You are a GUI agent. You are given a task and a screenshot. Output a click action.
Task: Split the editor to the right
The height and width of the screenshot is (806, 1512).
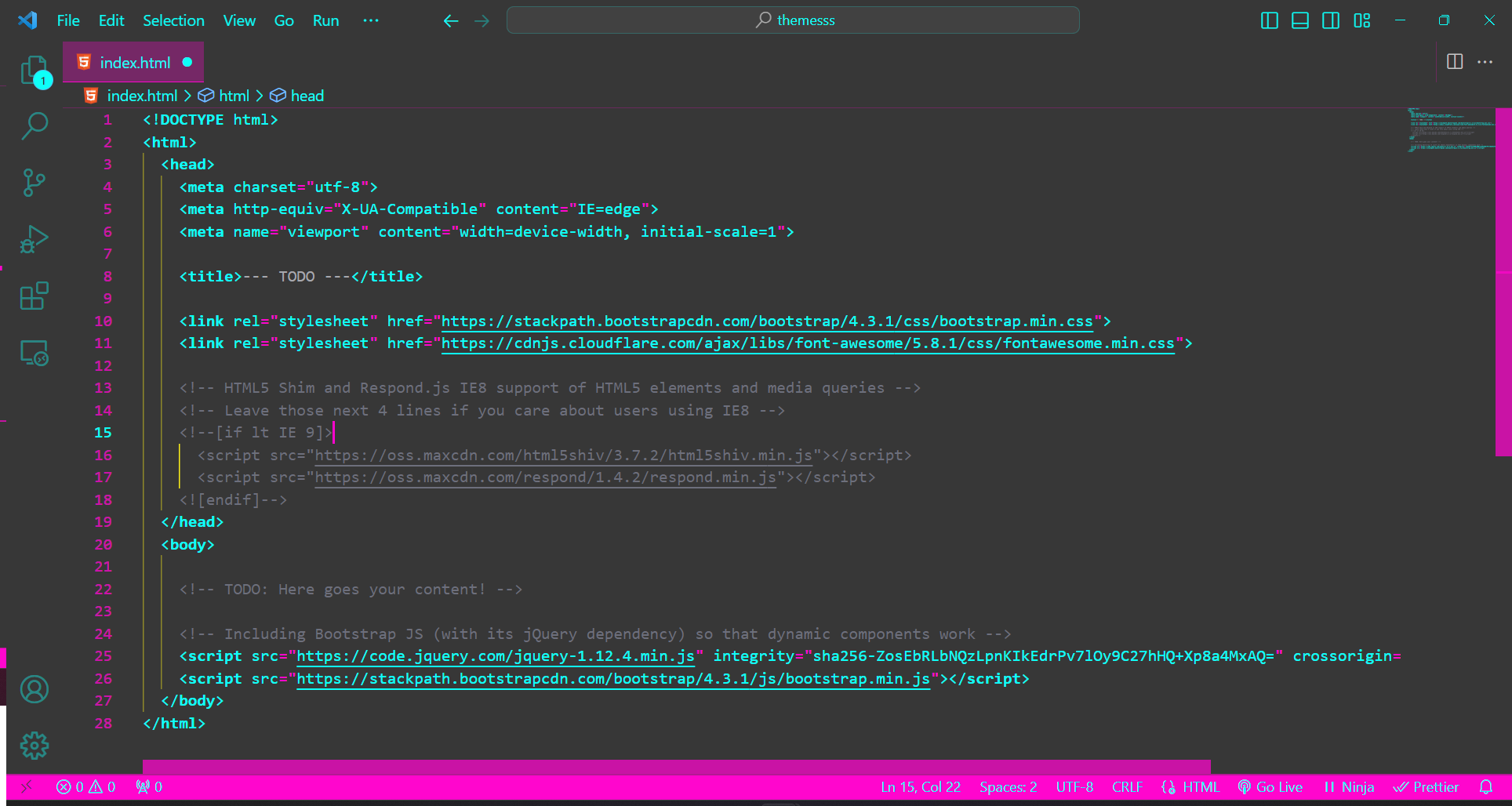(1455, 61)
